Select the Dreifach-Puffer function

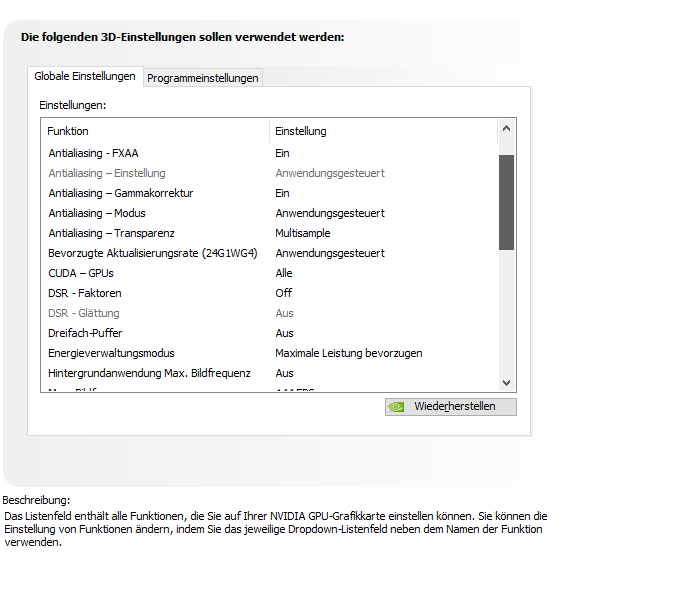coord(85,333)
